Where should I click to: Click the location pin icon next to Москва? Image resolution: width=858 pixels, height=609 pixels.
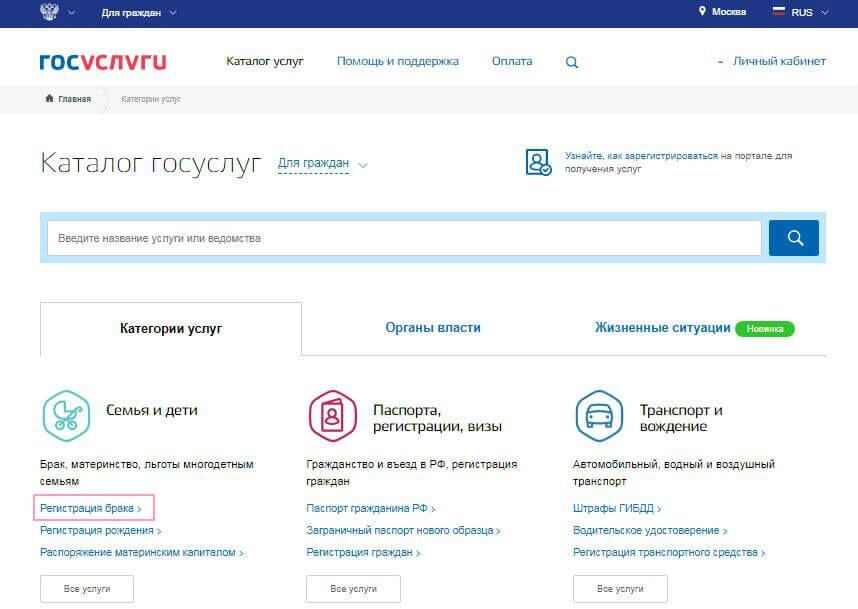coord(702,11)
